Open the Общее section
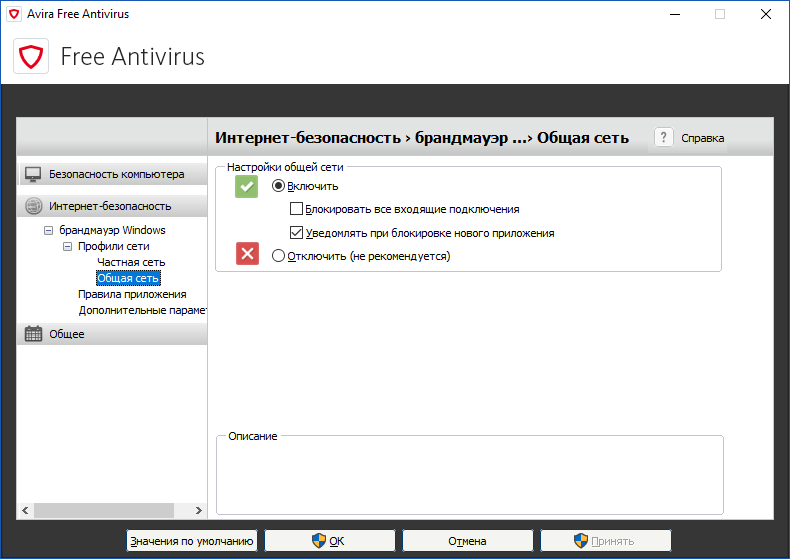The width and height of the screenshot is (790, 559). (112, 333)
